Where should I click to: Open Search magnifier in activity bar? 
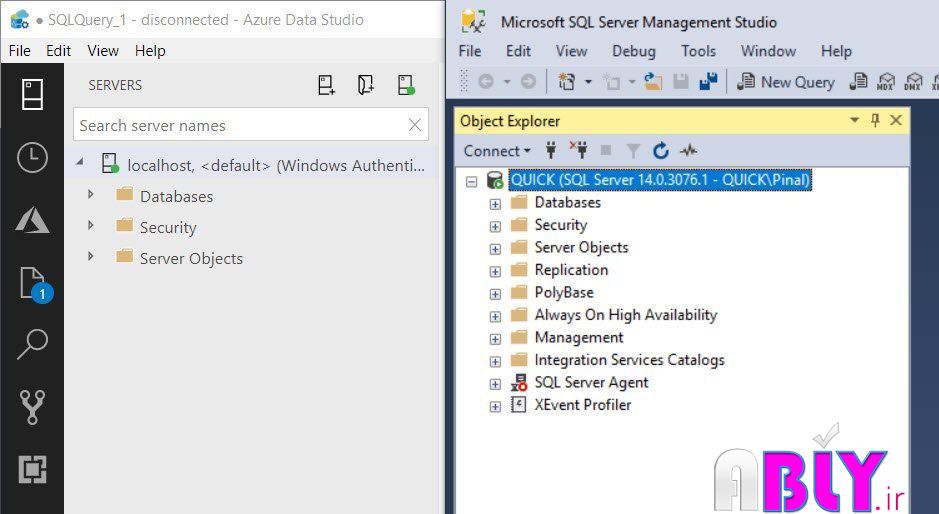(x=32, y=344)
